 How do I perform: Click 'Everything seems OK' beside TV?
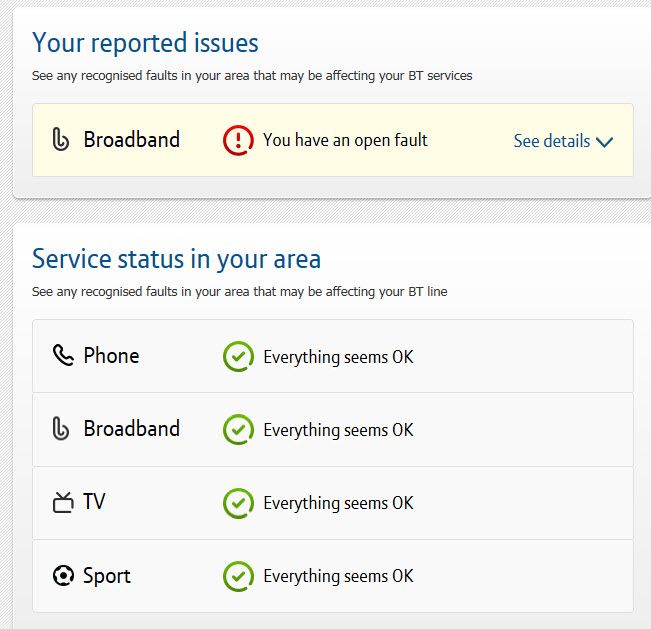338,503
